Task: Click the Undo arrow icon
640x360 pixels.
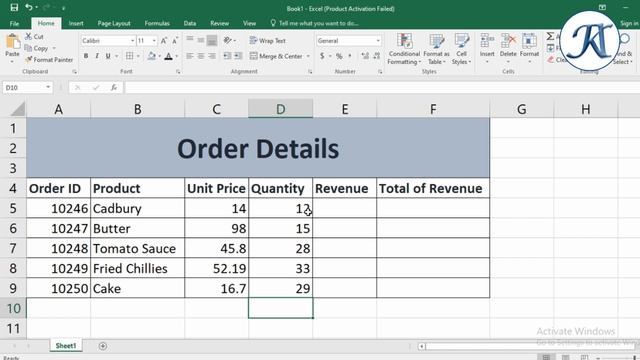Action: 29,7
